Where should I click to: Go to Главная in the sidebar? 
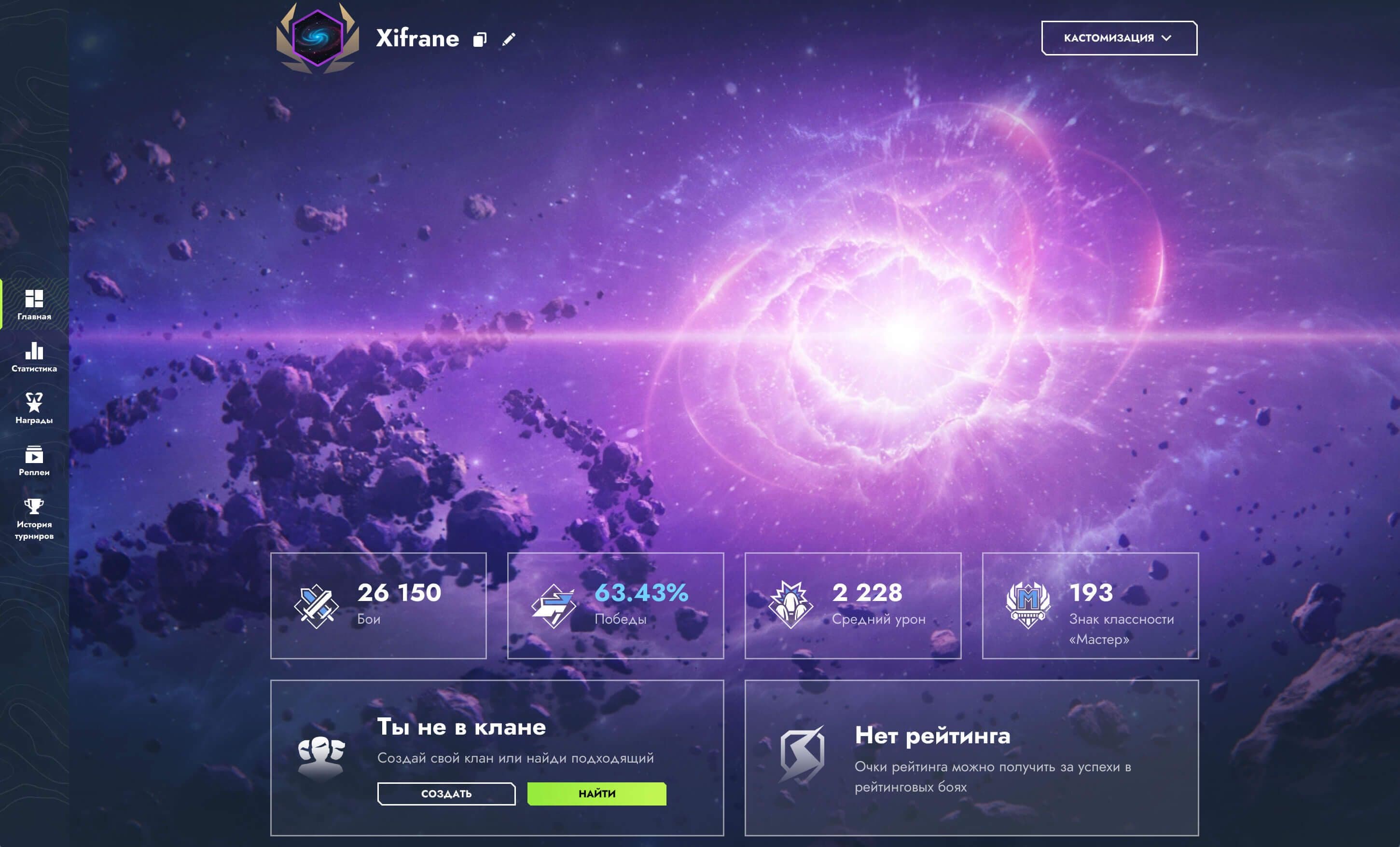point(34,305)
